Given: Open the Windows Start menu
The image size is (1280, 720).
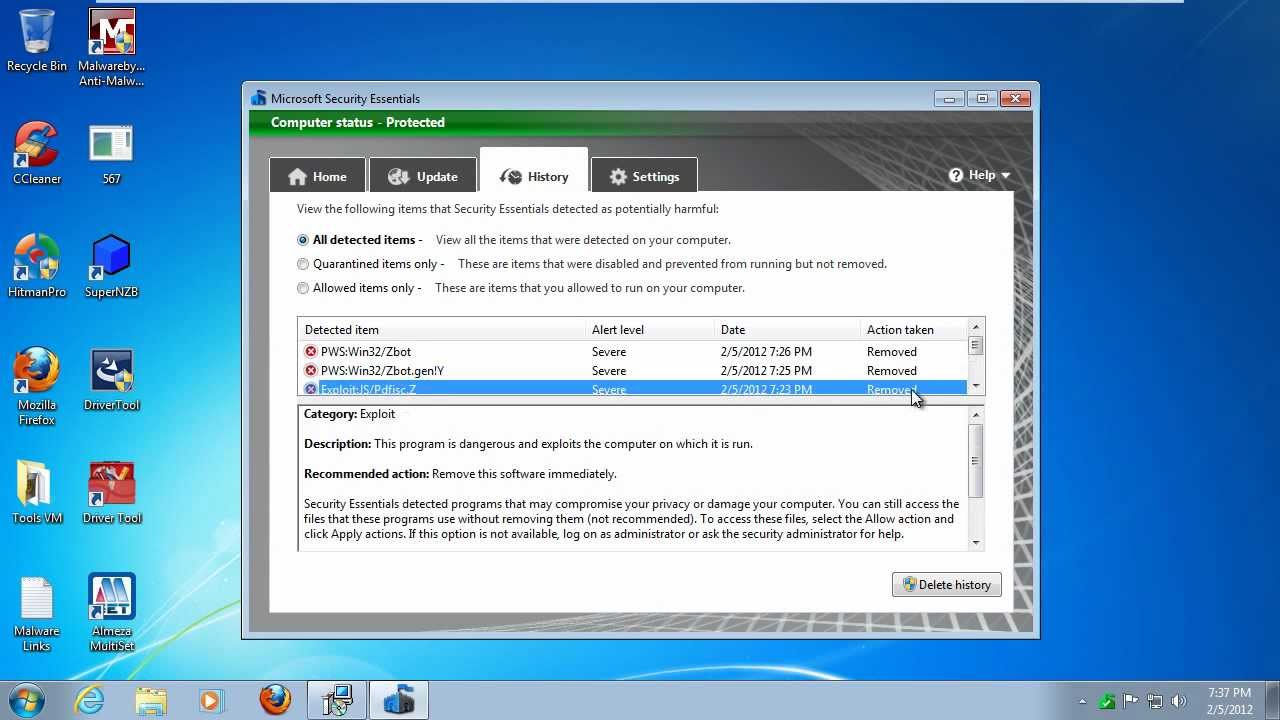Looking at the screenshot, I should tap(26, 700).
